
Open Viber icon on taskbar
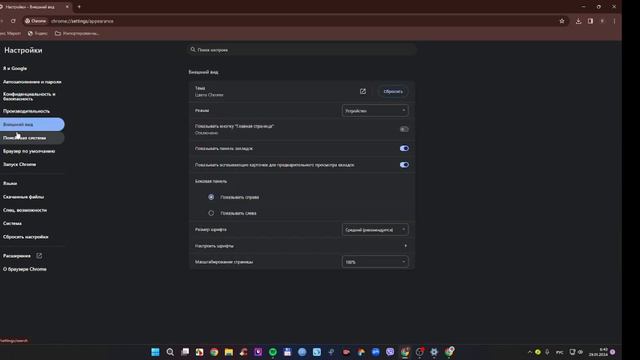tap(390, 352)
